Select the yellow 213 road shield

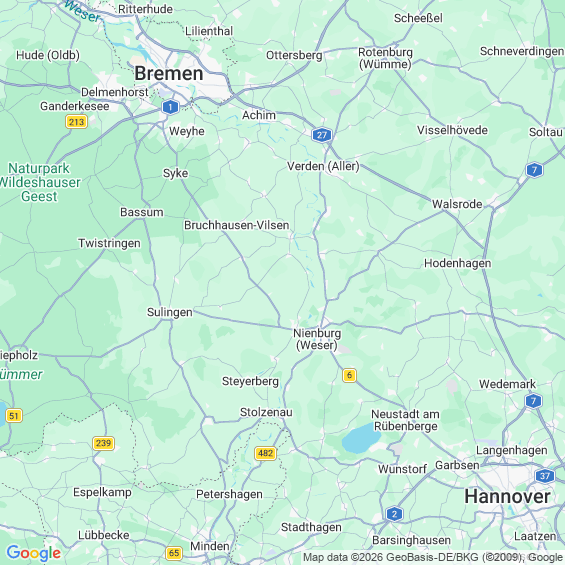pos(76,122)
